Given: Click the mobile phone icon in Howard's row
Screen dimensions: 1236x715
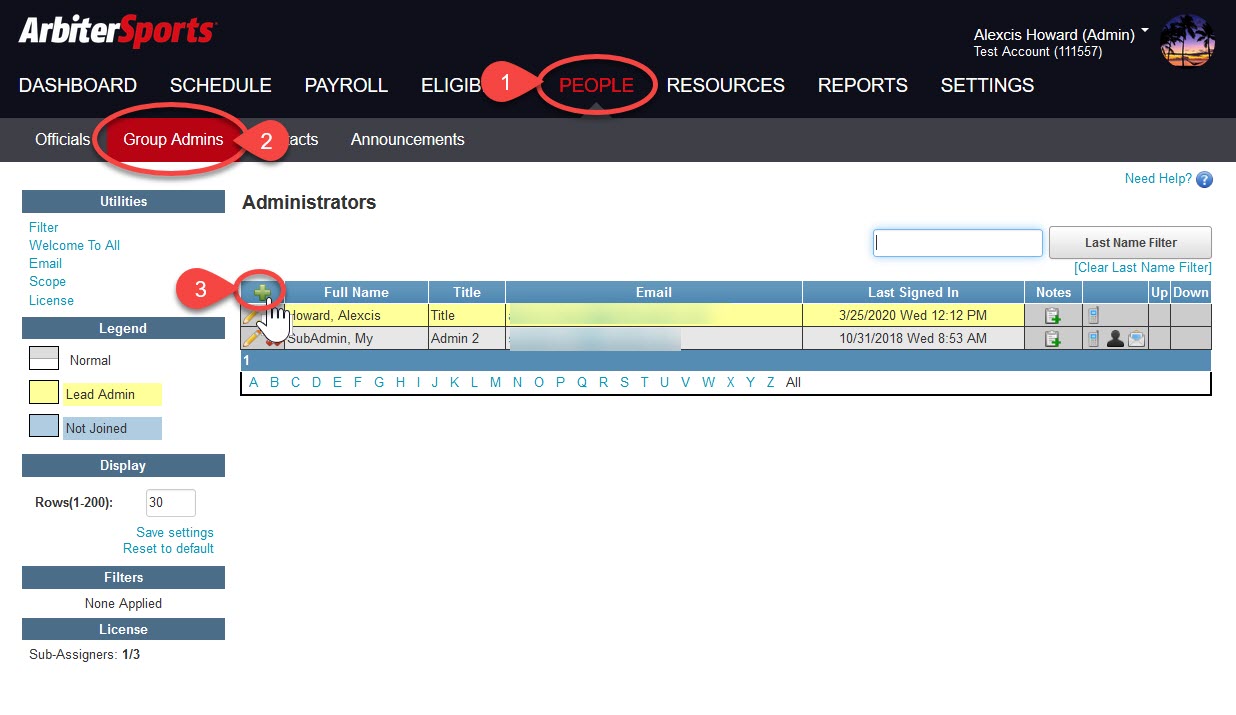Looking at the screenshot, I should coord(1092,314).
